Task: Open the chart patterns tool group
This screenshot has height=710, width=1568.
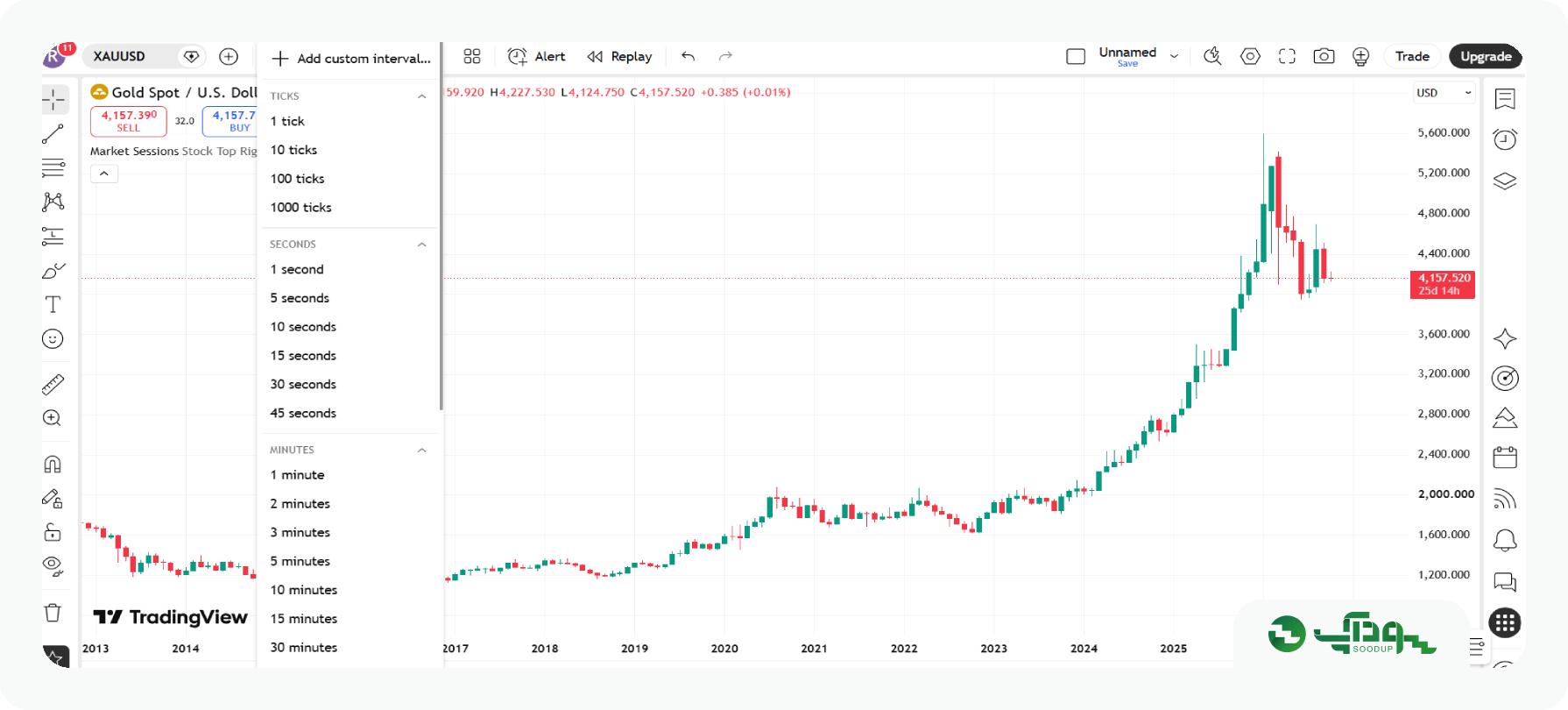Action: [53, 202]
